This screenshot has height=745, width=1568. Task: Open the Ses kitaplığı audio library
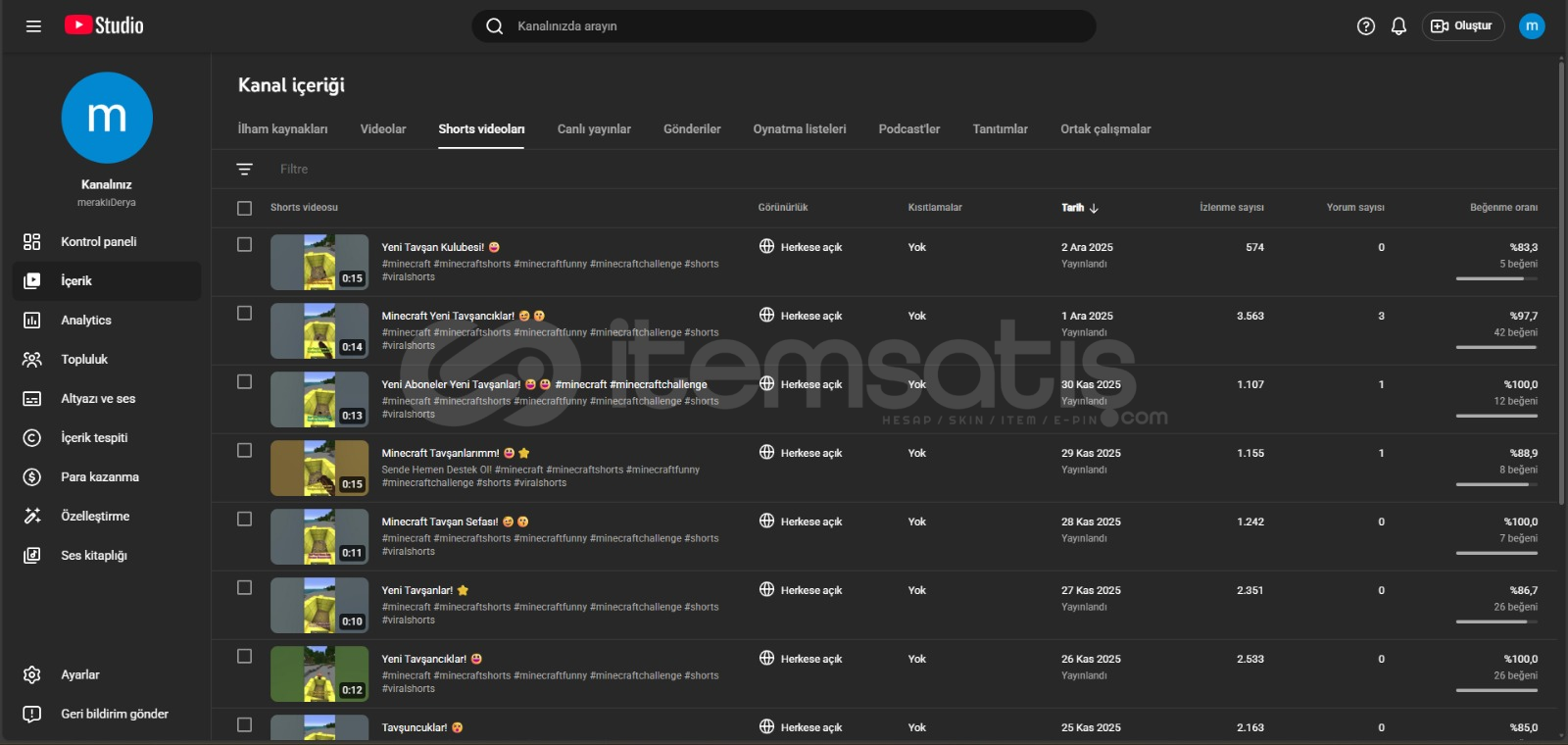coord(93,556)
